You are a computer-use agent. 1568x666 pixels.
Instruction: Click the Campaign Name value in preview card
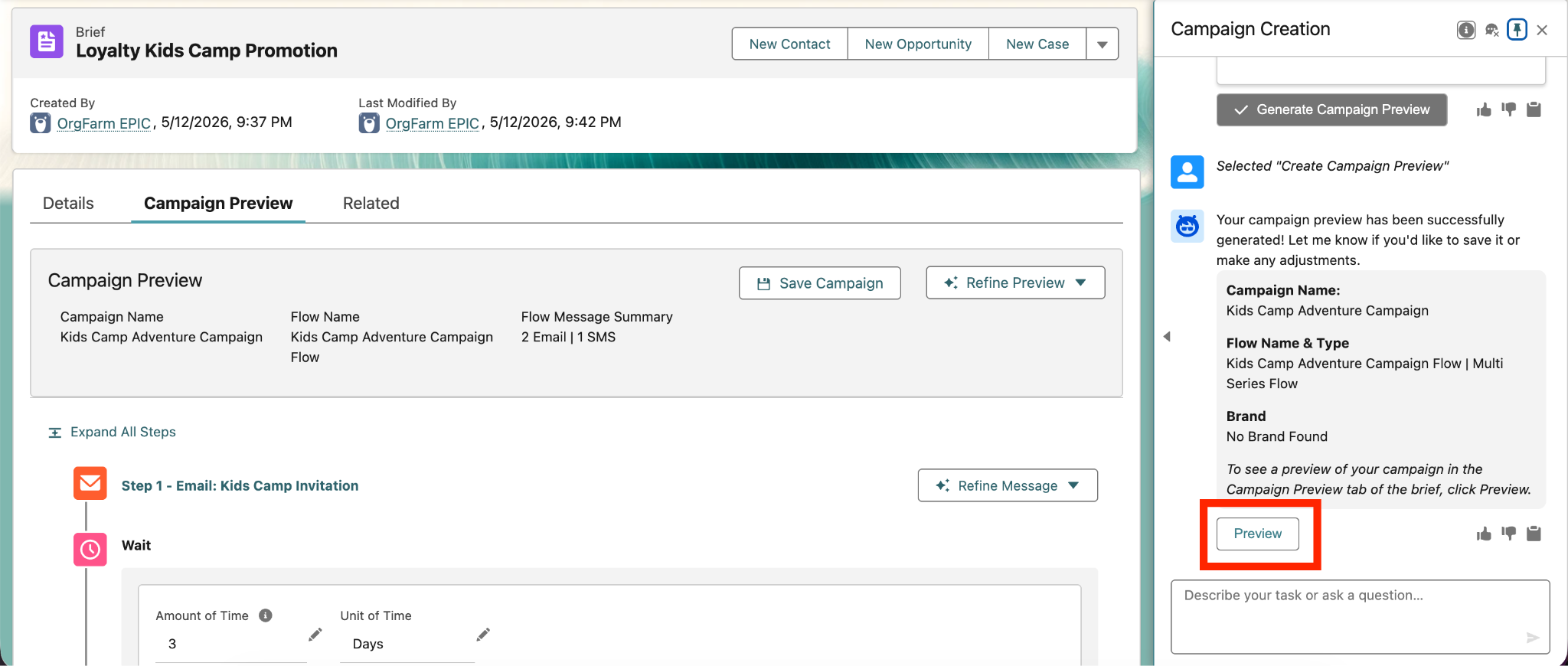point(162,338)
